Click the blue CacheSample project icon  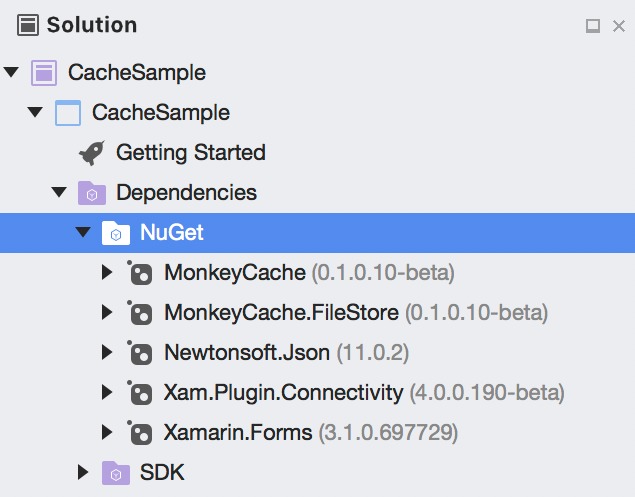click(x=68, y=113)
